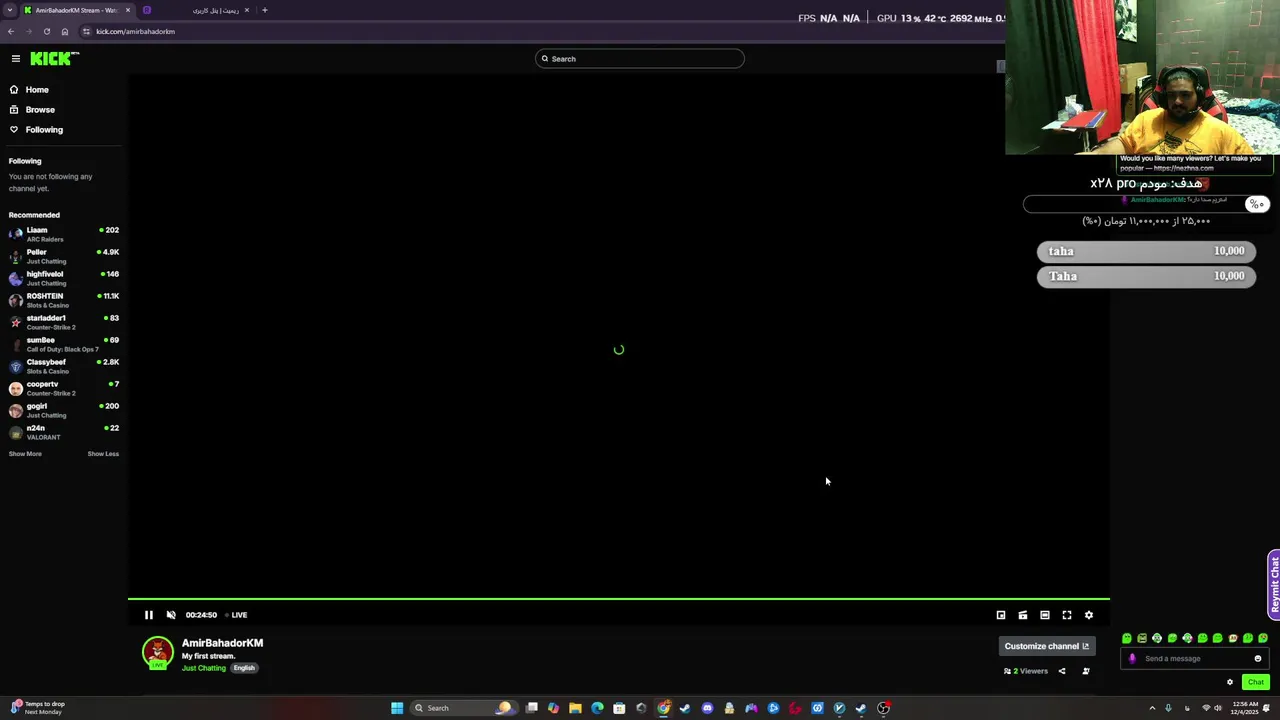This screenshot has width=1280, height=720.
Task: Open recommended channel sumBee
Action: 64,344
